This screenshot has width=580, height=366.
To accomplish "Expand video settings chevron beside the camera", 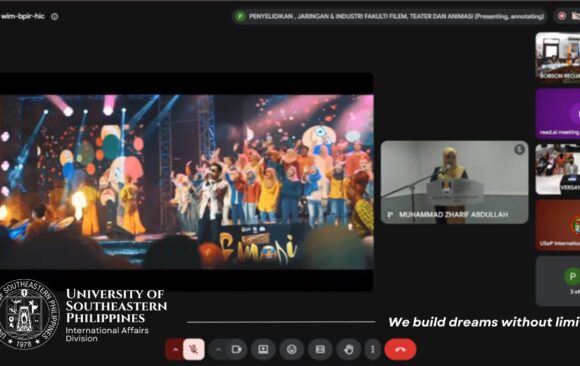I will click(218, 349).
